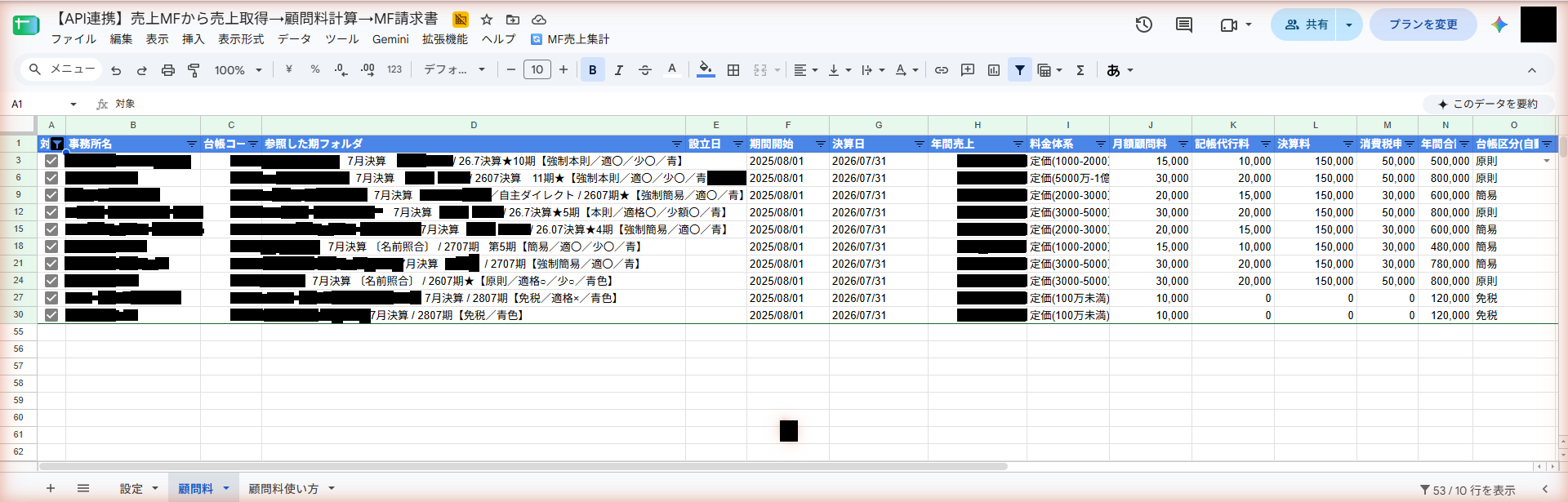Insert a link

pos(942,70)
